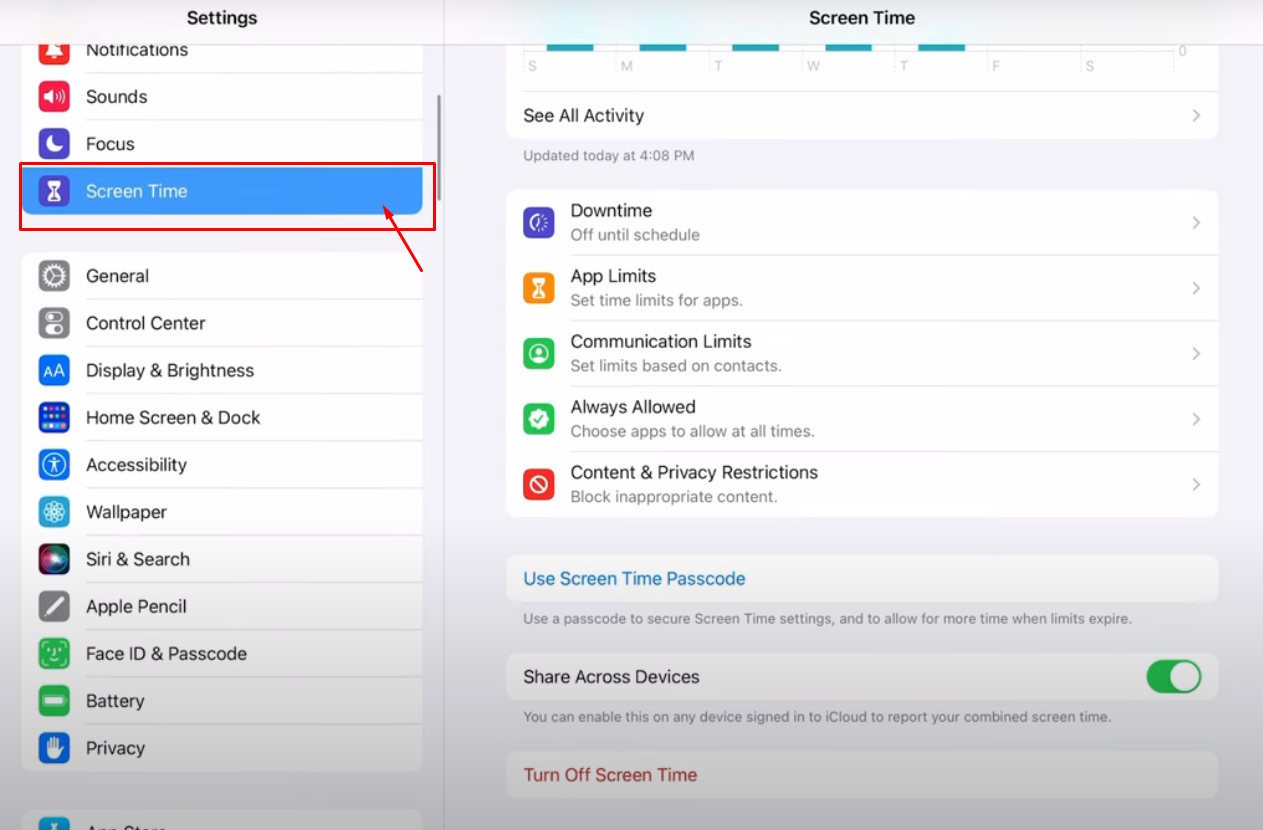
Task: Click the Siri & Search icon
Action: pos(54,559)
